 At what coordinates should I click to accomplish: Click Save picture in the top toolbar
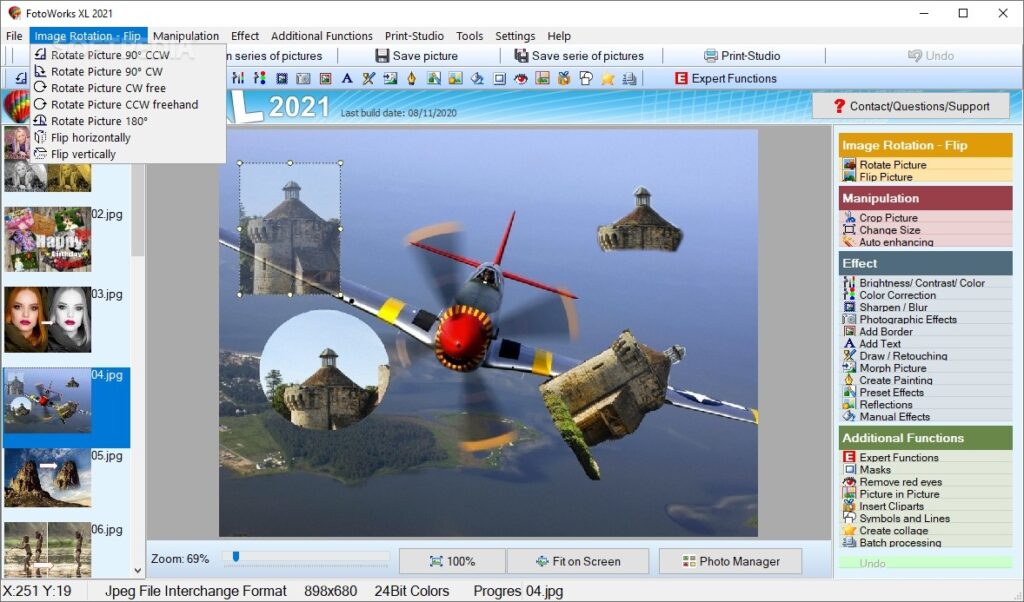pos(417,56)
